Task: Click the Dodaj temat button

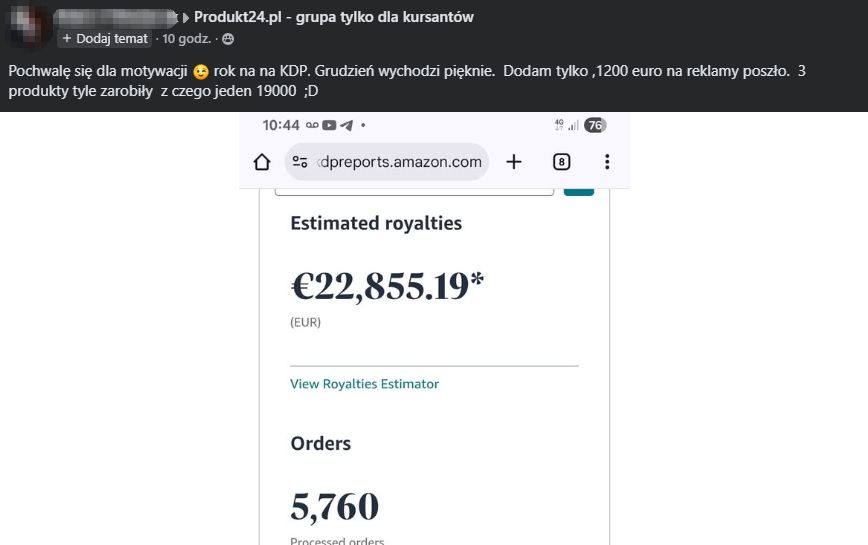Action: point(104,39)
